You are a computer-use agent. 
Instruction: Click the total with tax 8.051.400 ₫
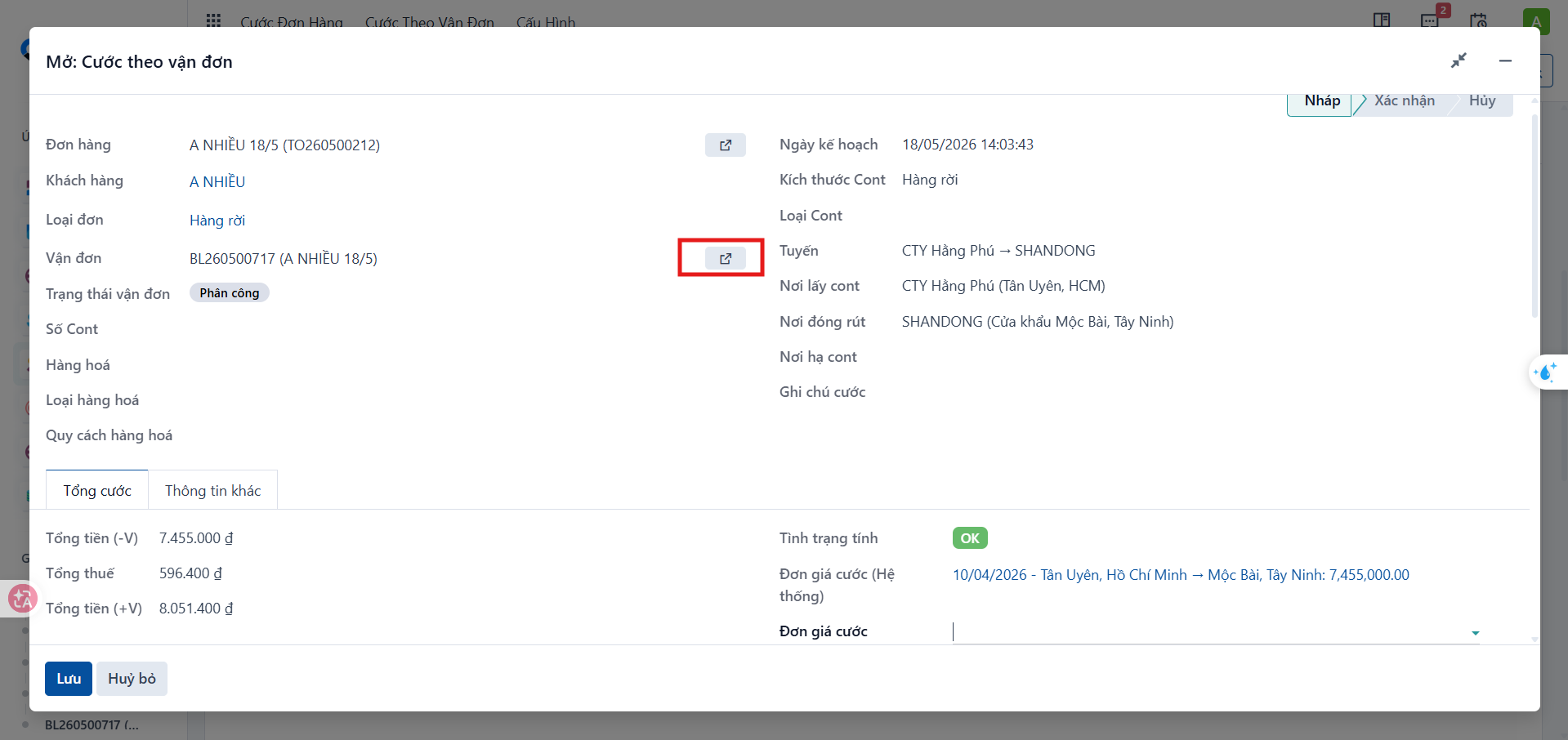pos(196,608)
